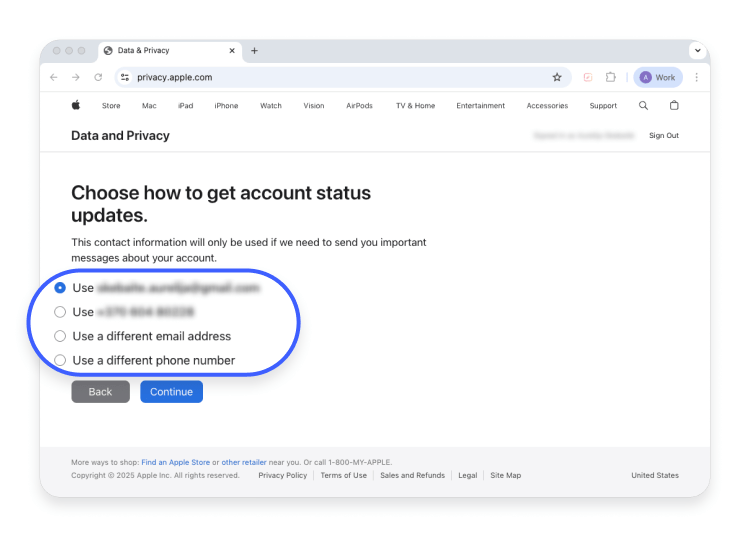Click the Sign Out link
This screenshot has width=750, height=537.
664,135
